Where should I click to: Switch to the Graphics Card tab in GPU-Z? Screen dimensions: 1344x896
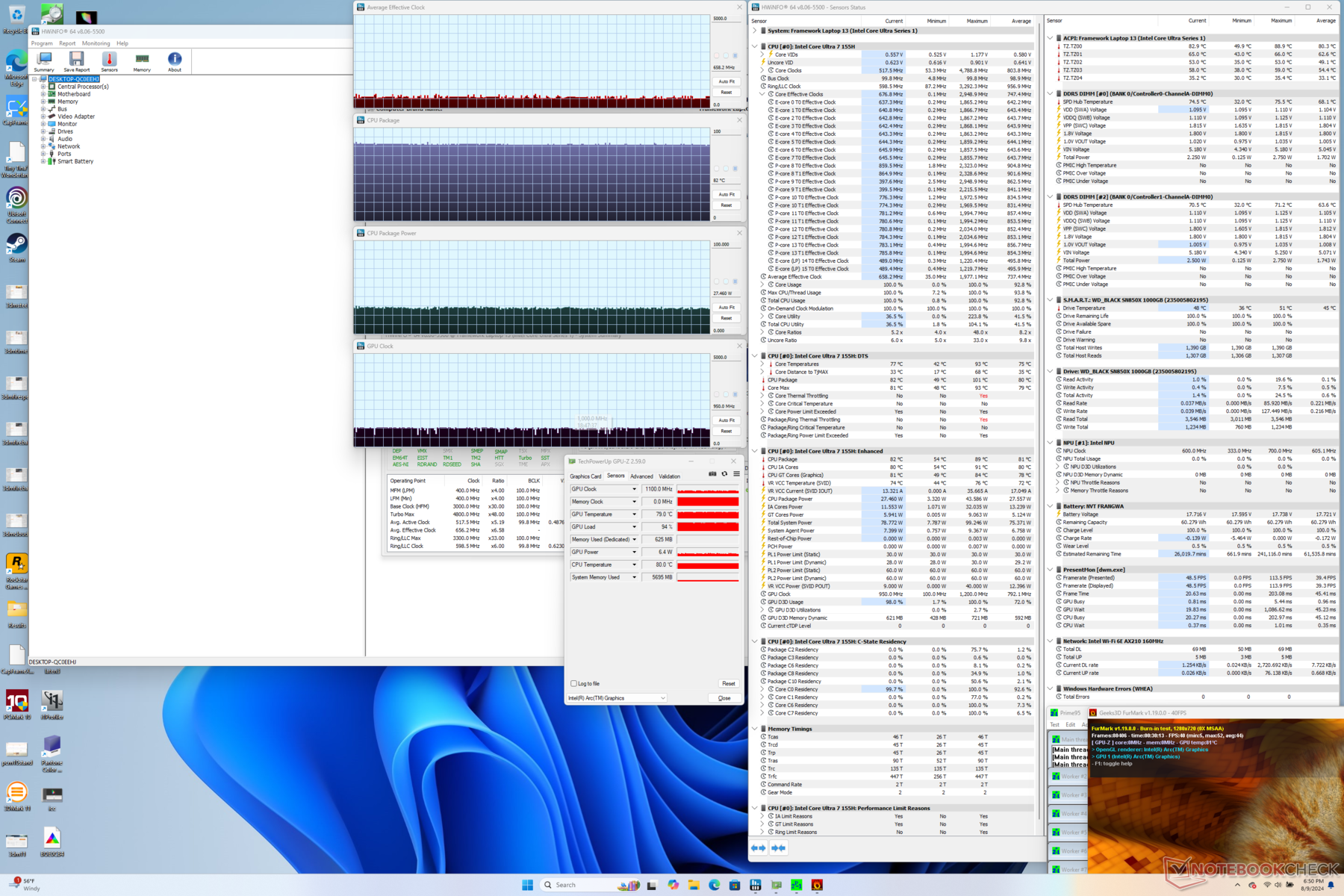pyautogui.click(x=585, y=476)
